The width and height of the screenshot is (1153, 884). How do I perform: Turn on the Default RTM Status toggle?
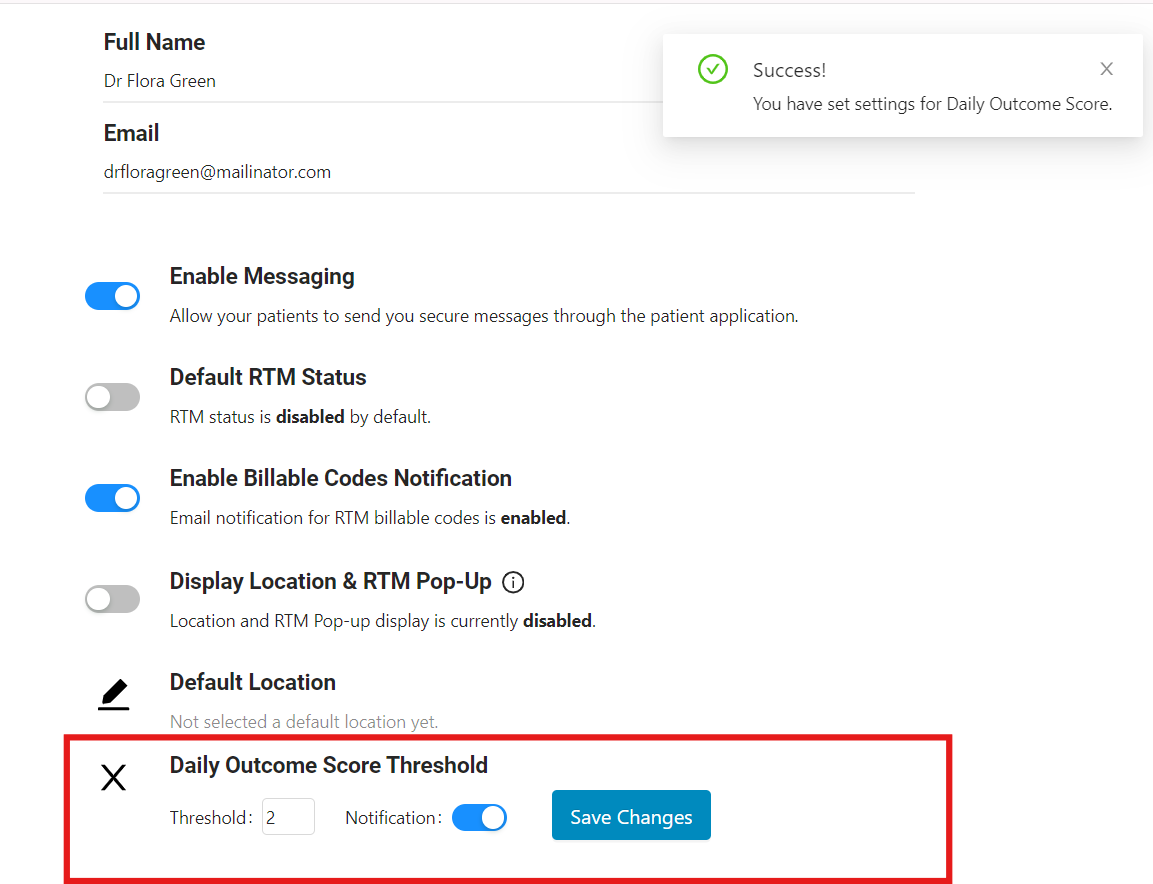click(112, 397)
